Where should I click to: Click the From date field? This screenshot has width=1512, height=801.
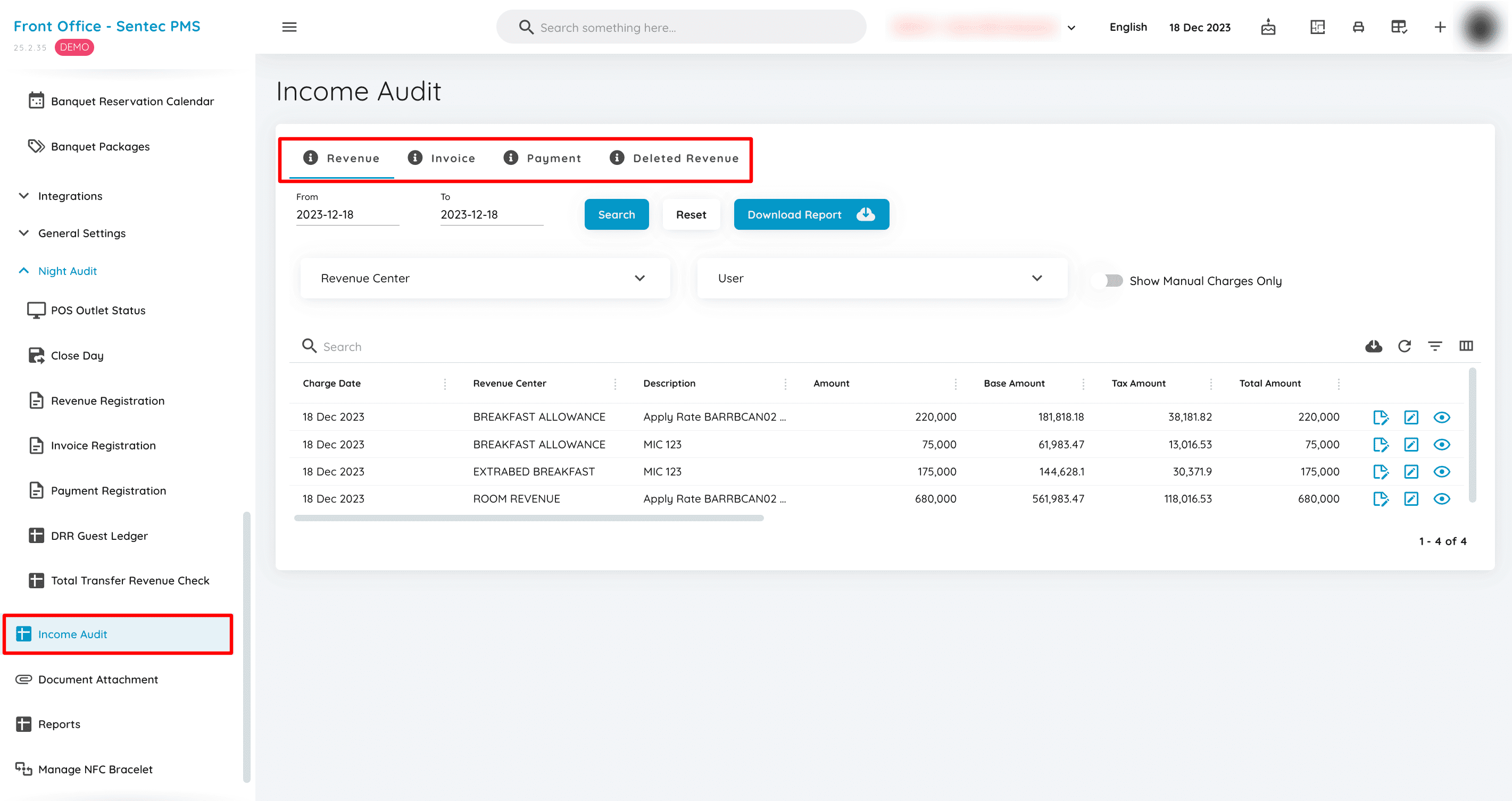coord(347,215)
